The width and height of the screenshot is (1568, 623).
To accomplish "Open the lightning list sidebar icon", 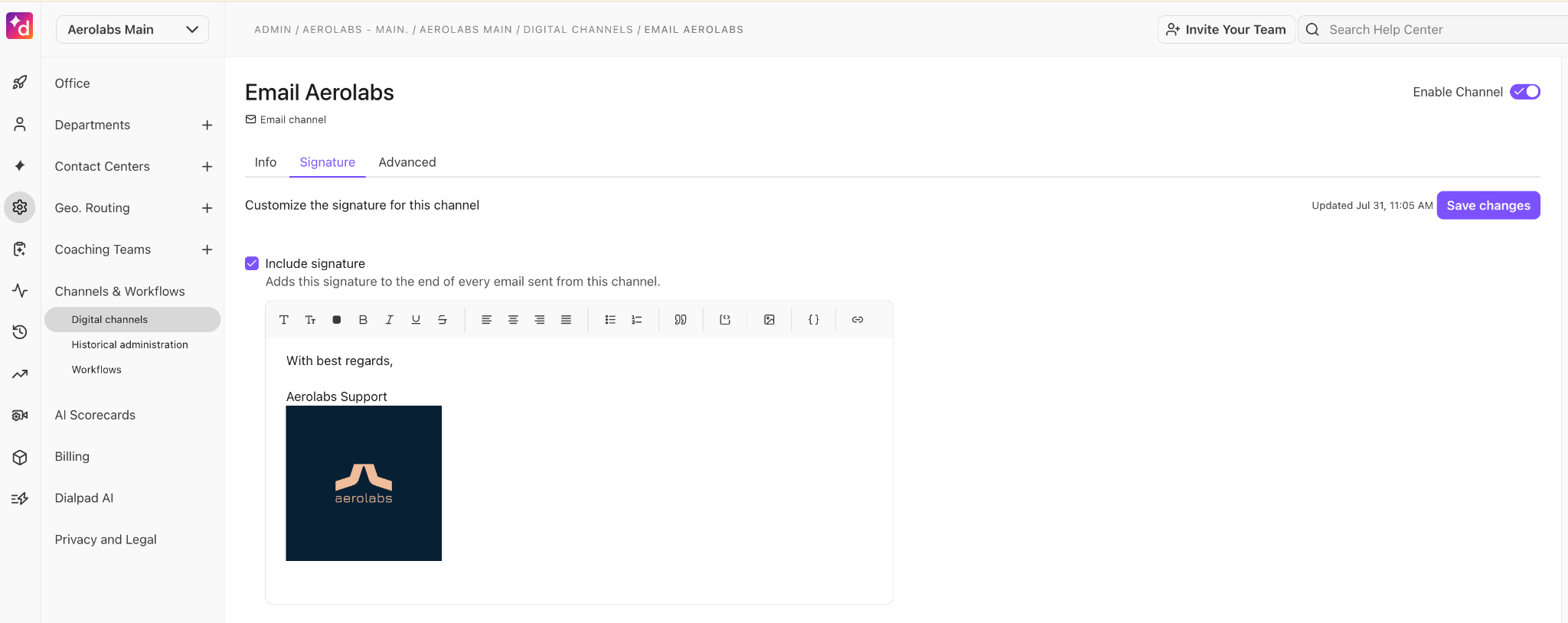I will (x=20, y=498).
